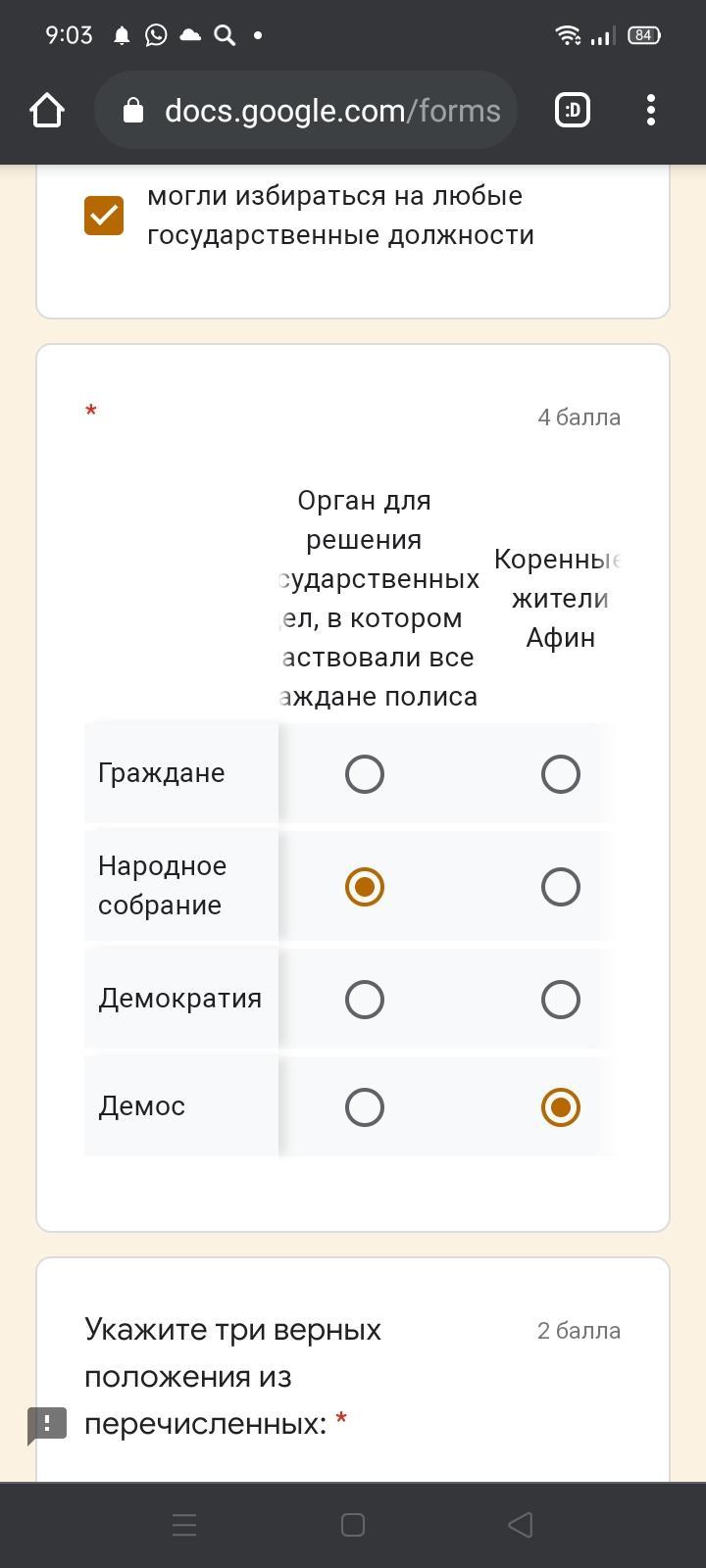The width and height of the screenshot is (706, 1568).
Task: Tap the Android recent apps menu button
Action: point(184,1525)
